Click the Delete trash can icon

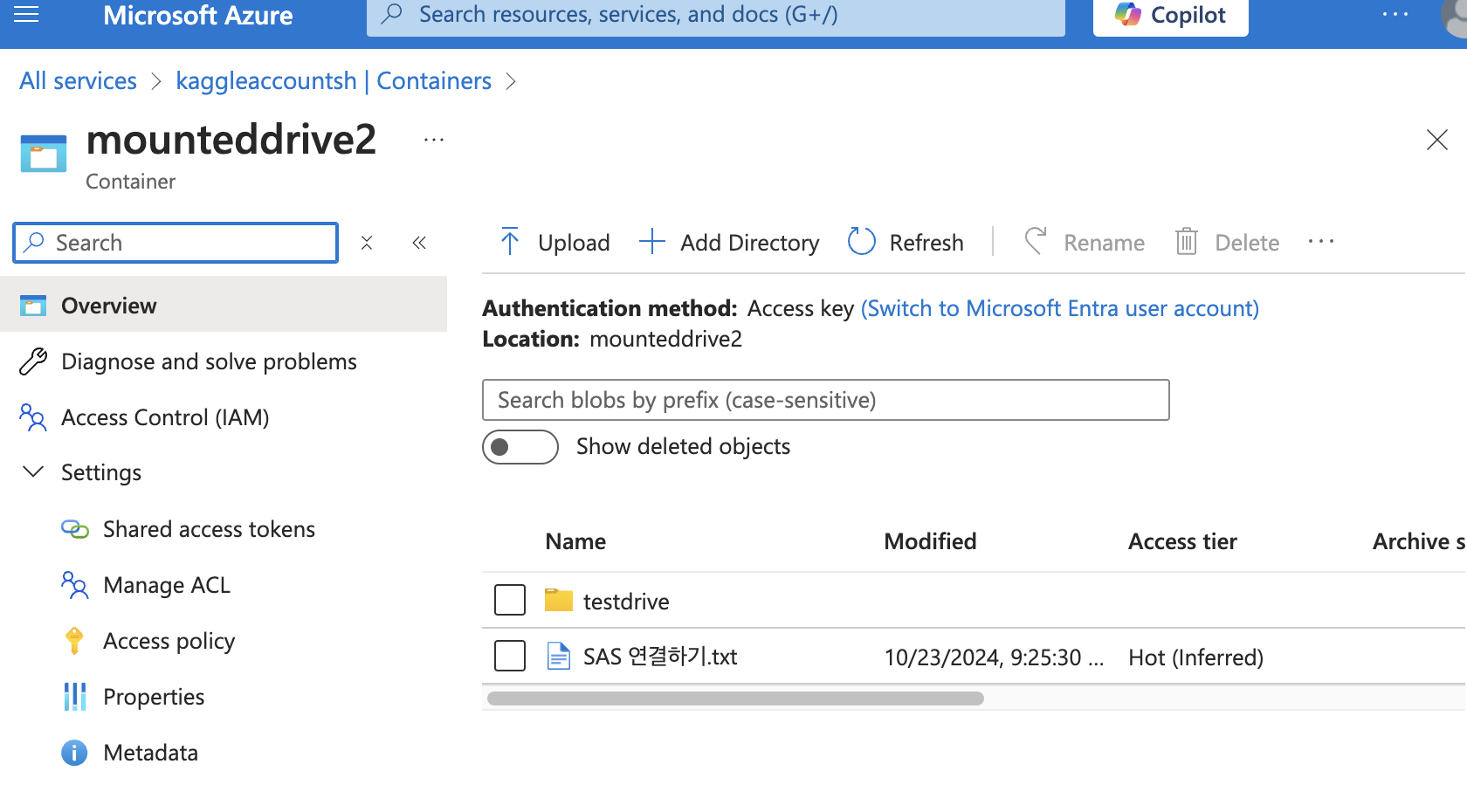pyautogui.click(x=1186, y=242)
